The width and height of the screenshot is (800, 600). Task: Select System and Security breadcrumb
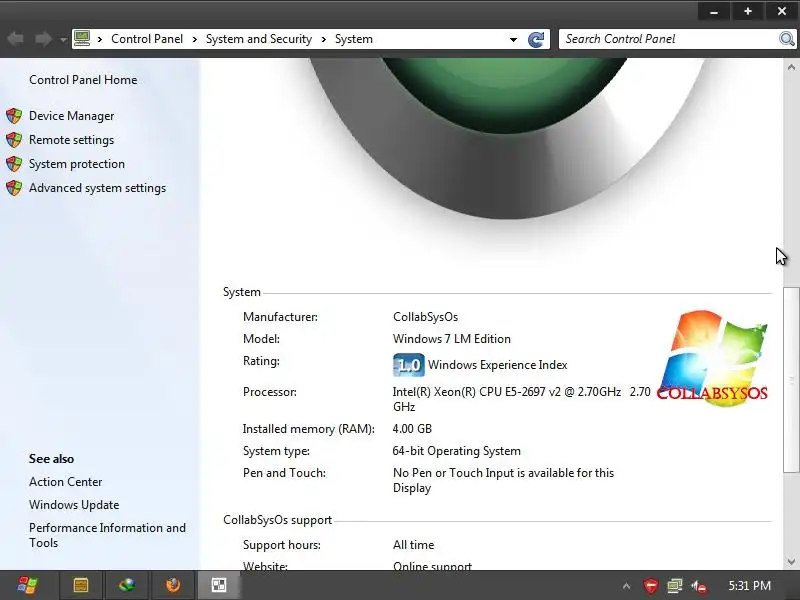point(259,39)
